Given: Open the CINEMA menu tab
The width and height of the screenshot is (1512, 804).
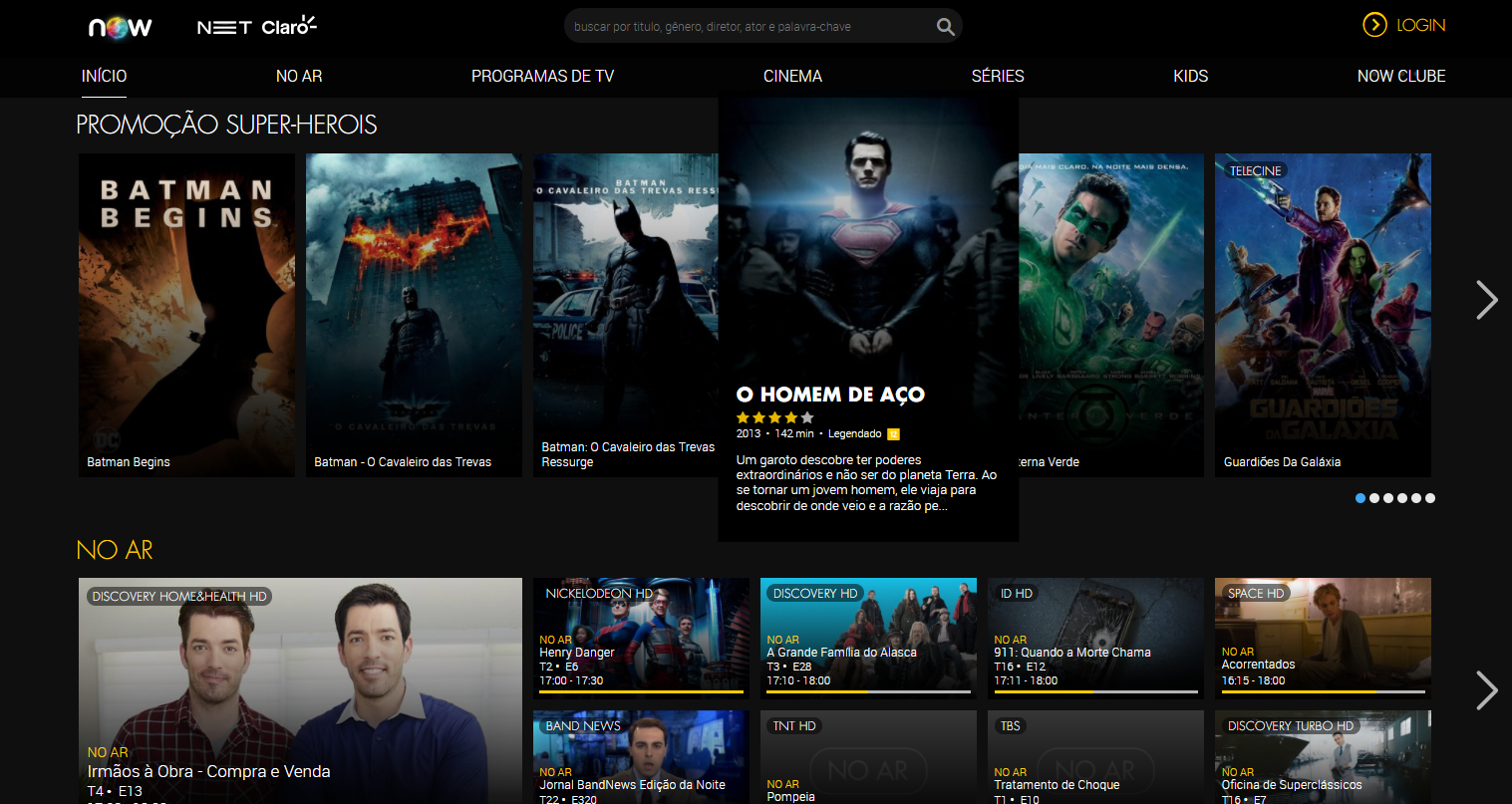Looking at the screenshot, I should [x=792, y=76].
